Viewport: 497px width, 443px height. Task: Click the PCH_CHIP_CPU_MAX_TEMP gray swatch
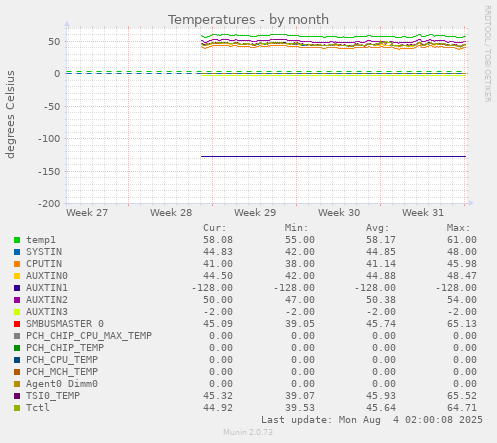17,336
